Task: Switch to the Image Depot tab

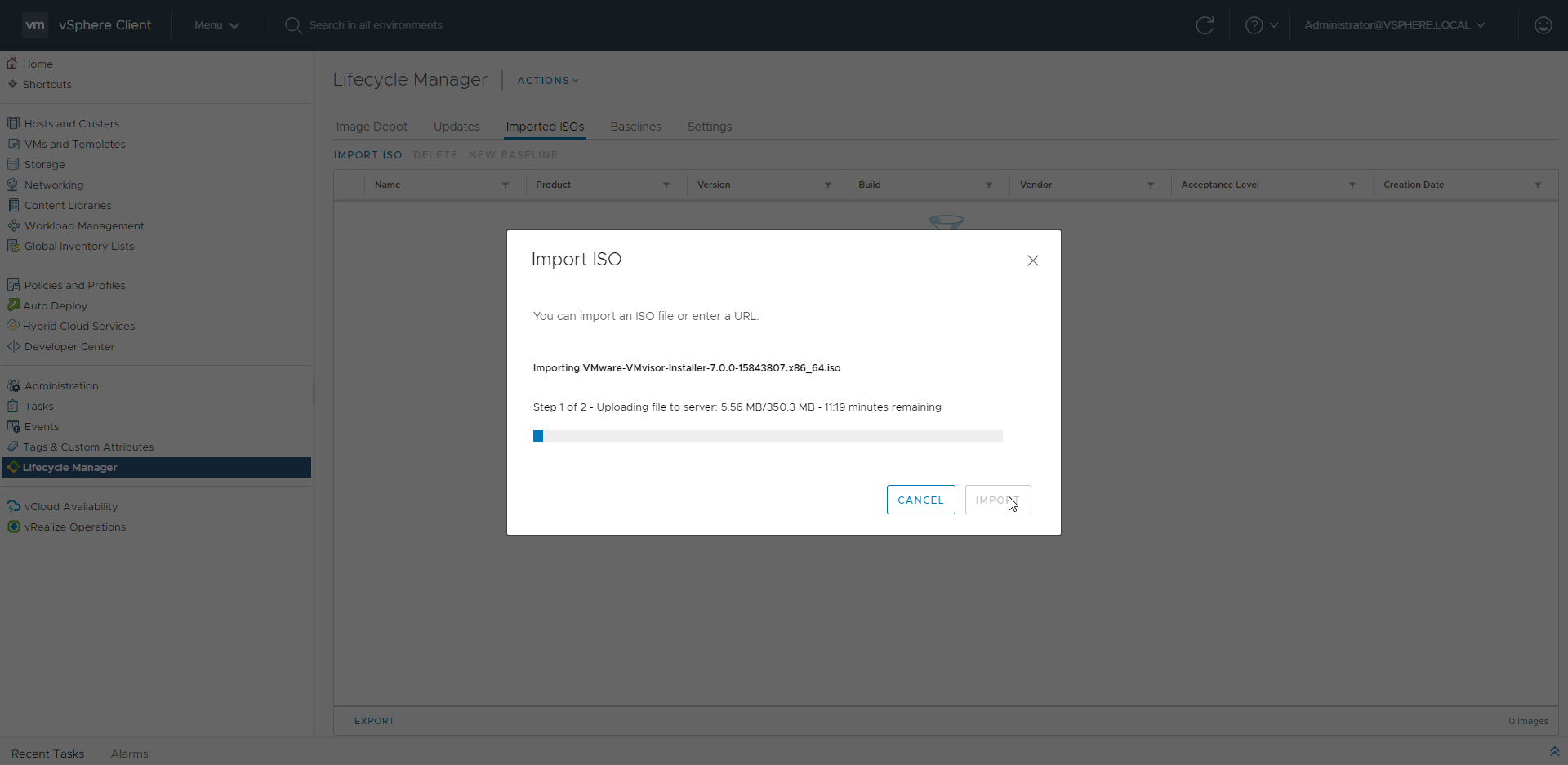Action: click(x=372, y=127)
